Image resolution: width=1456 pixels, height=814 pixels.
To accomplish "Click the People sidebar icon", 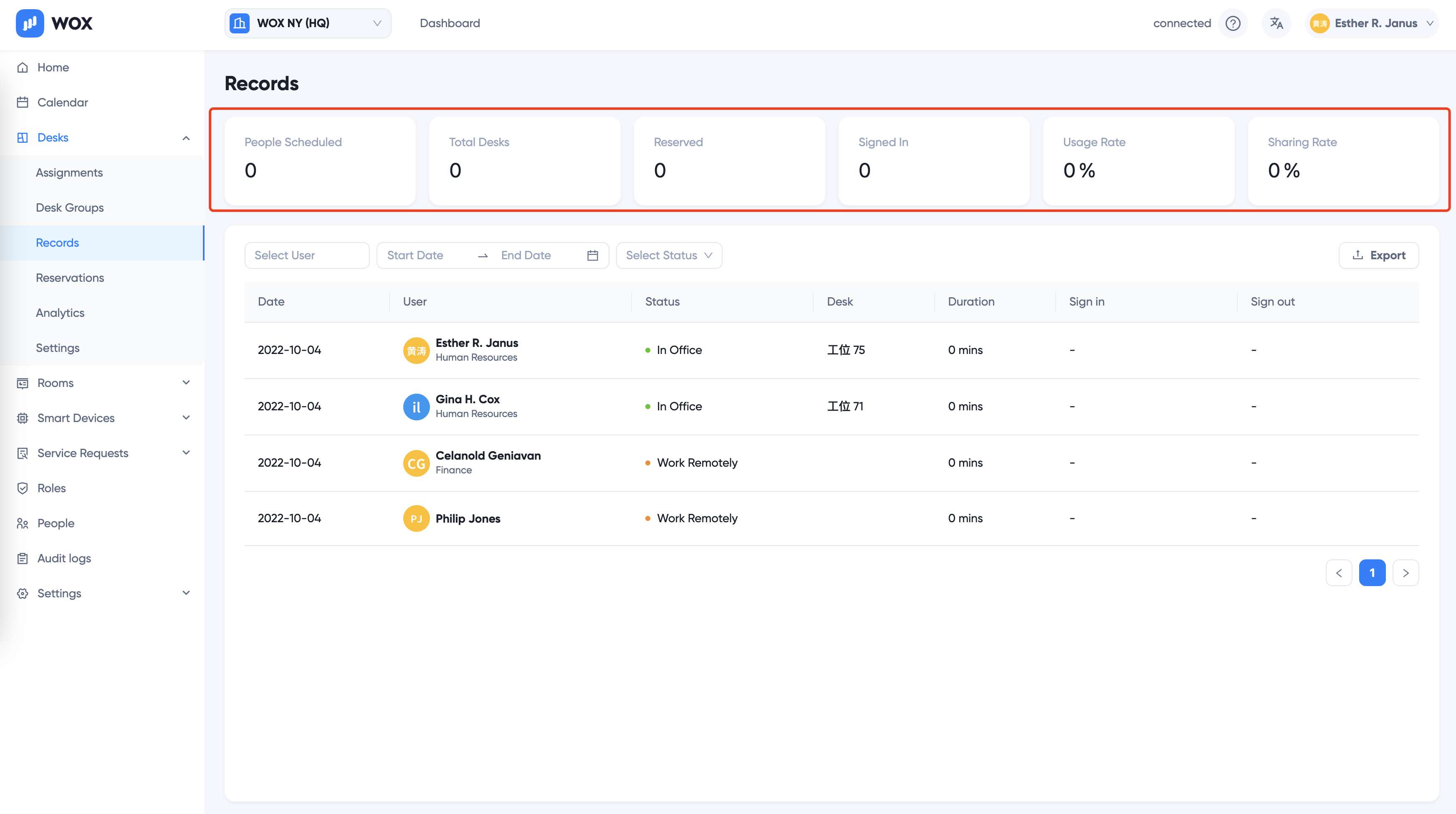I will click(x=23, y=523).
